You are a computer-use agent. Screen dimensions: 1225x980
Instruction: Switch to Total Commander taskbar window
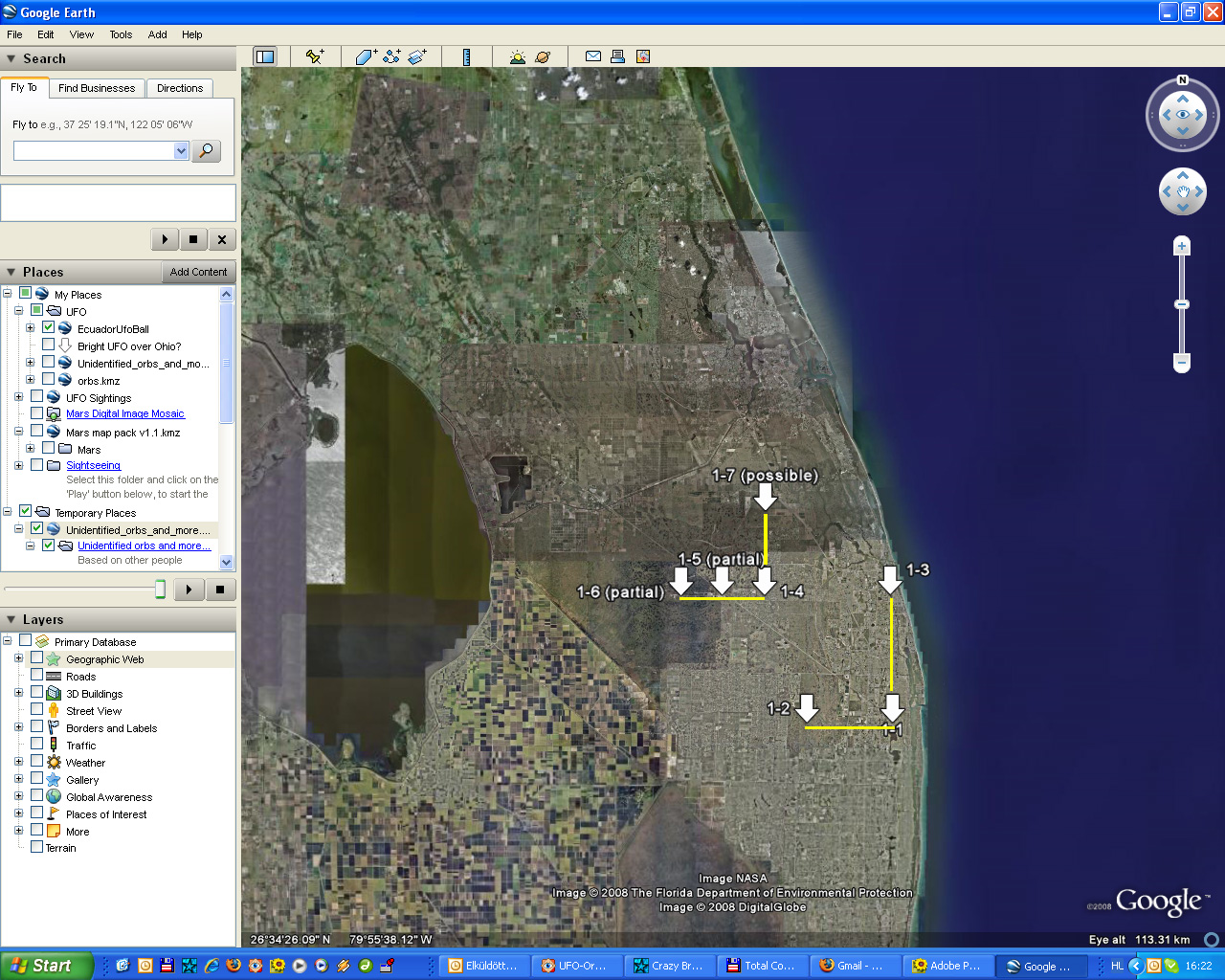click(762, 966)
